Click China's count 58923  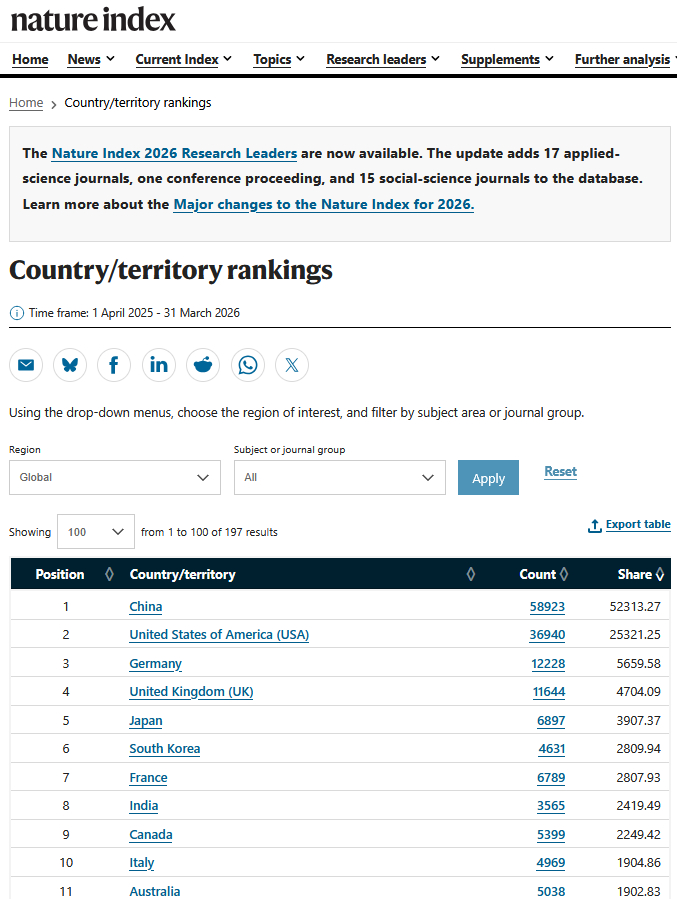(x=547, y=607)
